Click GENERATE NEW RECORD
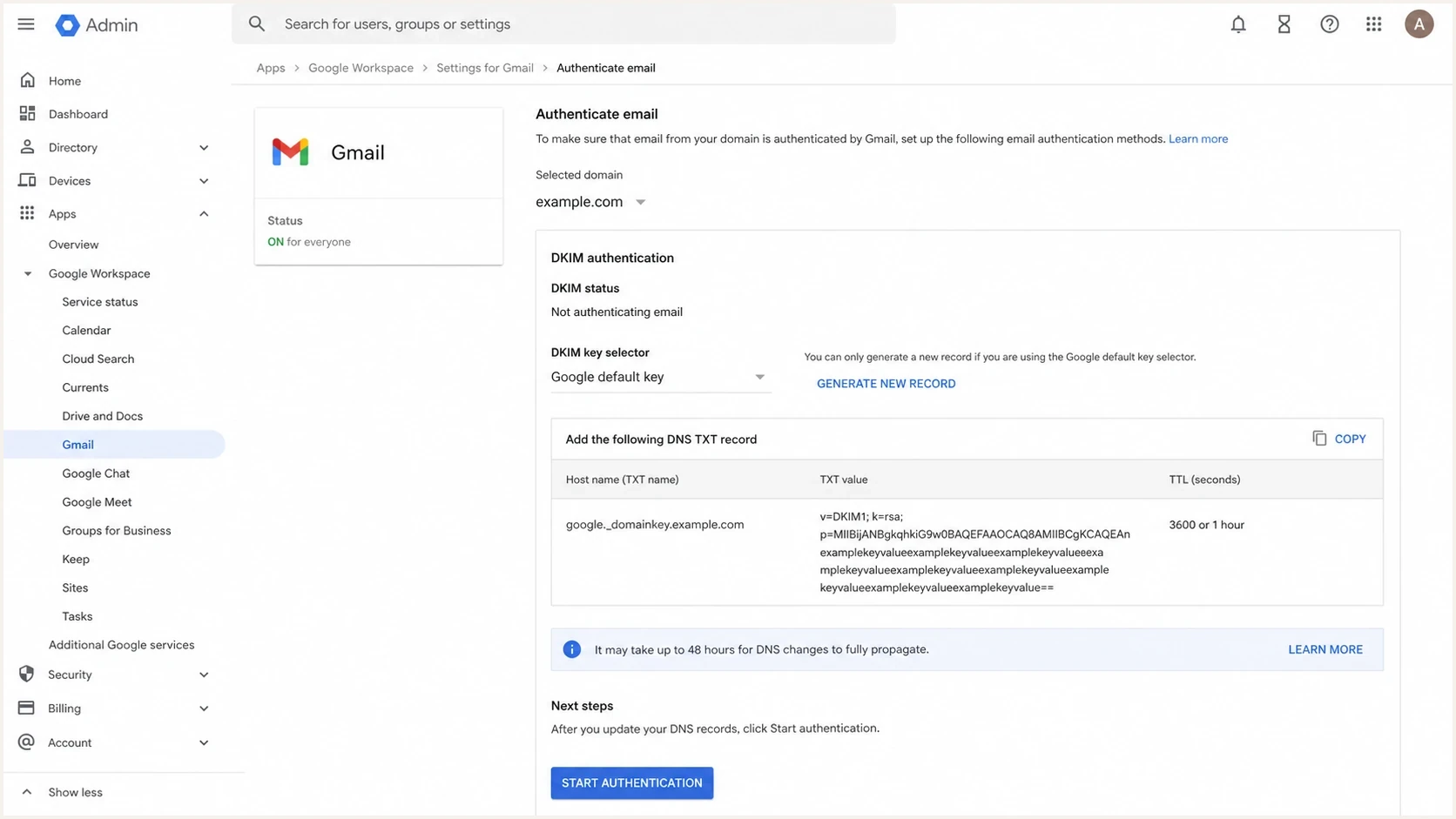 pyautogui.click(x=886, y=384)
